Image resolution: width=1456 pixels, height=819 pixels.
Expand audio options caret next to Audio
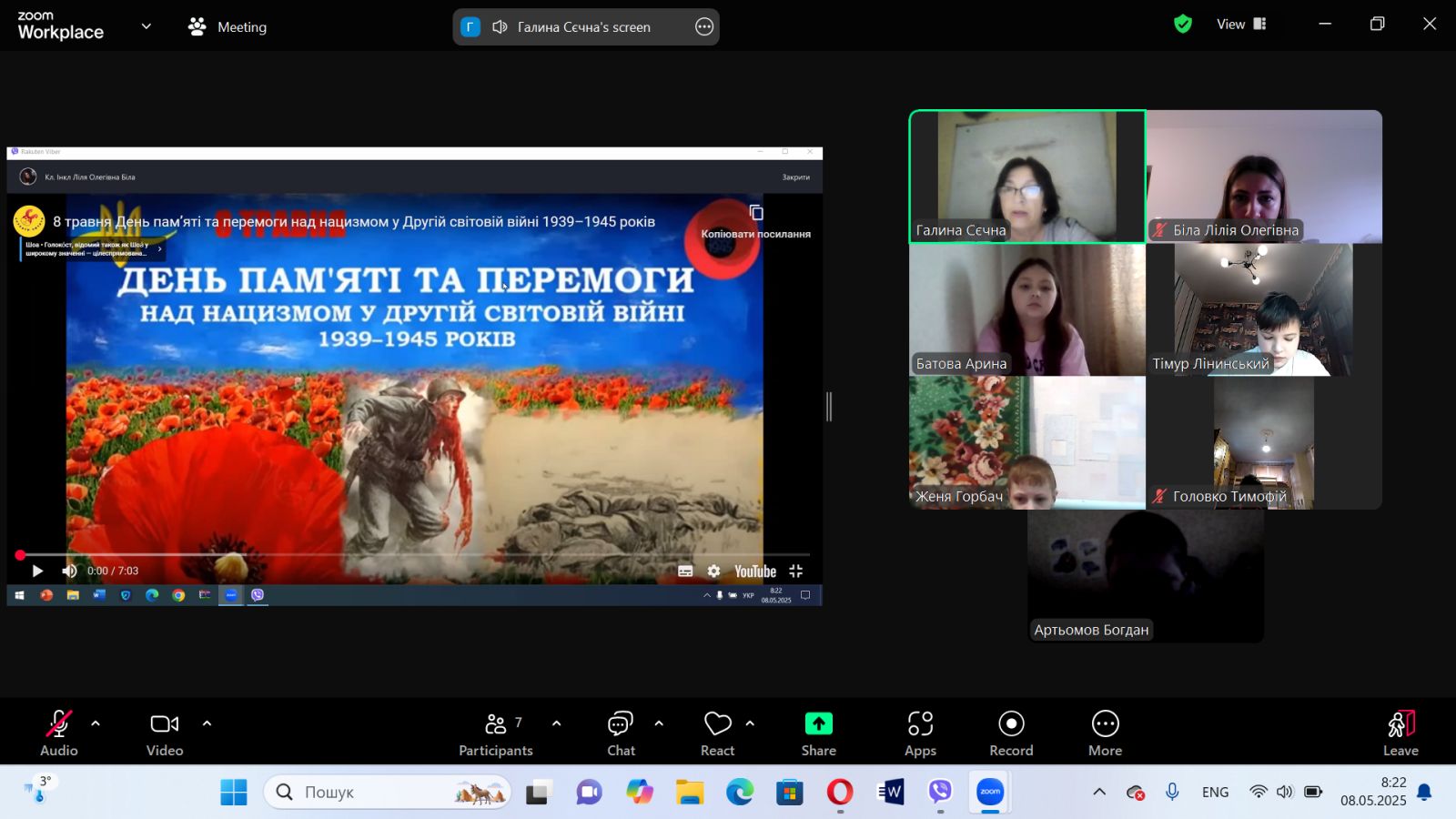[x=96, y=724]
